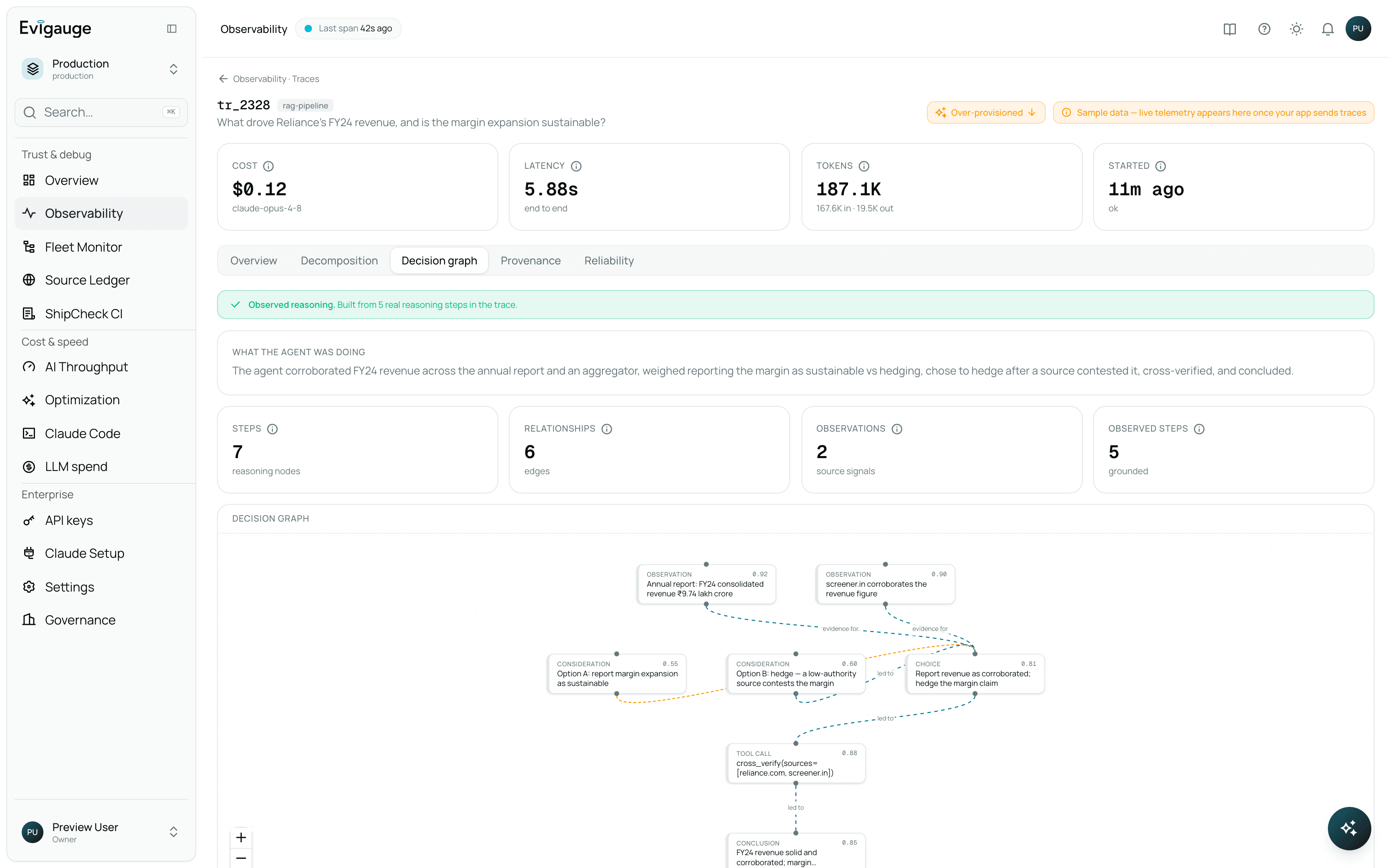This screenshot has width=1389, height=868.
Task: Open Source Ledger in the sidebar
Action: (101, 280)
